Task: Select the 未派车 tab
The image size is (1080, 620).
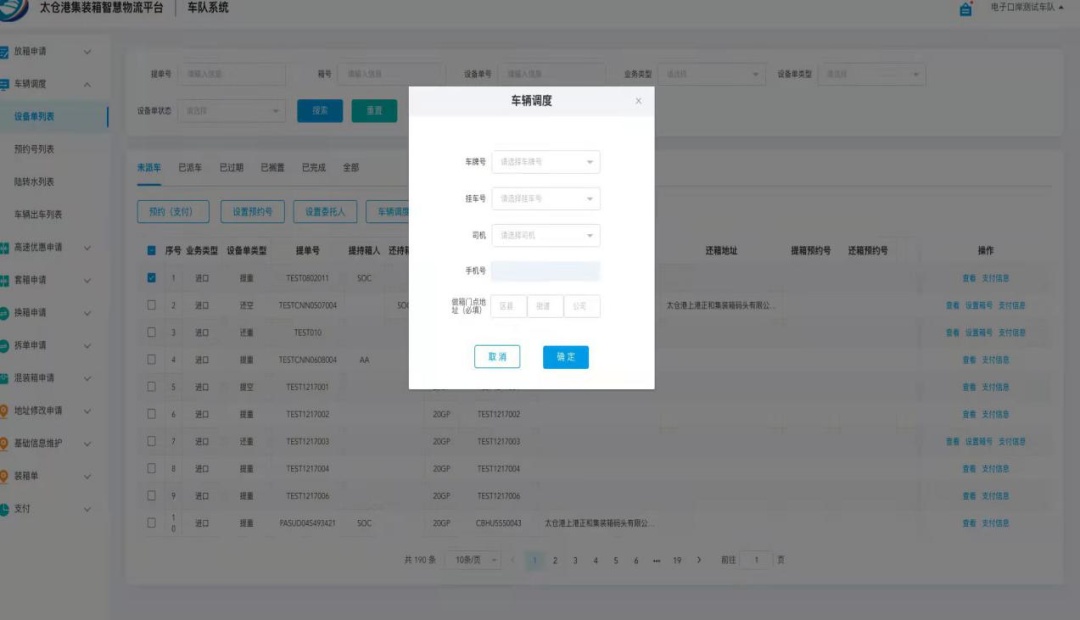Action: pyautogui.click(x=149, y=167)
